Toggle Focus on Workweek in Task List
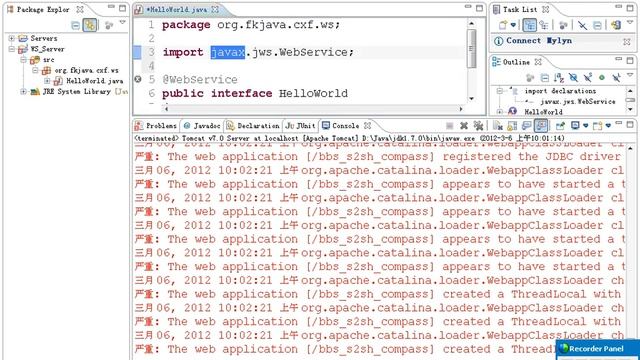640x360 pixels. click(x=563, y=25)
